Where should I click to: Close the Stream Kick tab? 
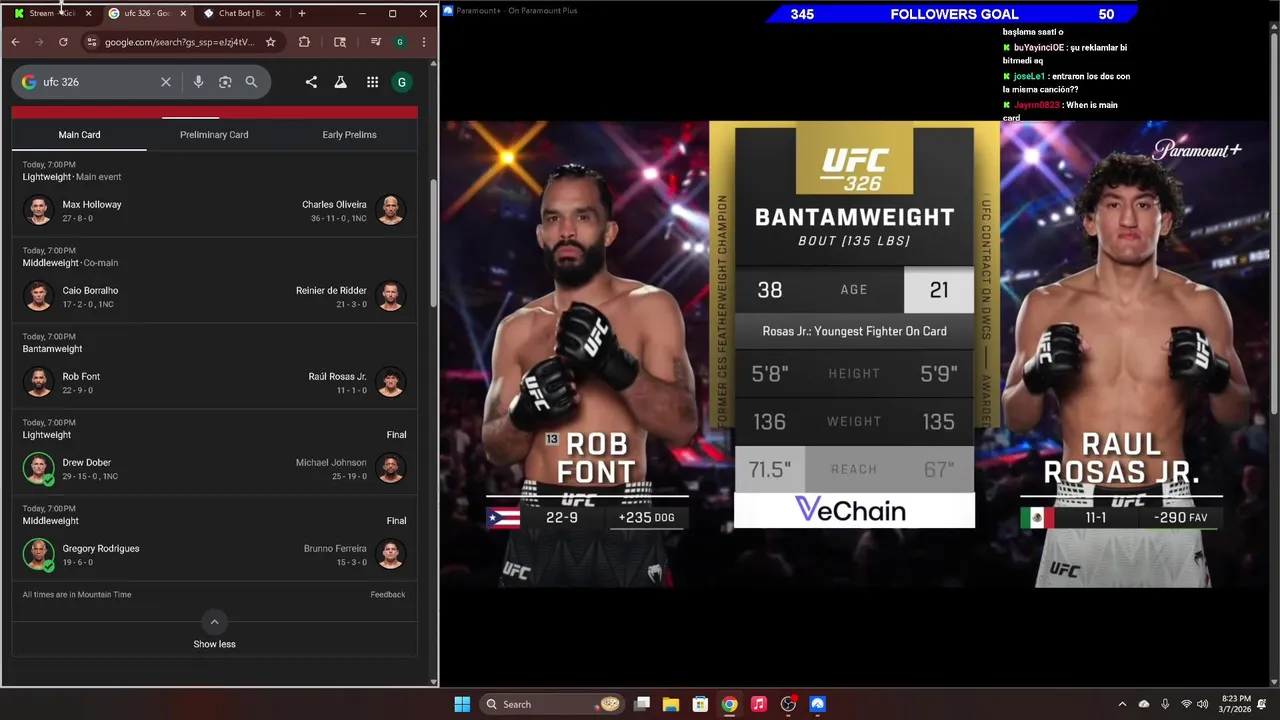[x=88, y=13]
